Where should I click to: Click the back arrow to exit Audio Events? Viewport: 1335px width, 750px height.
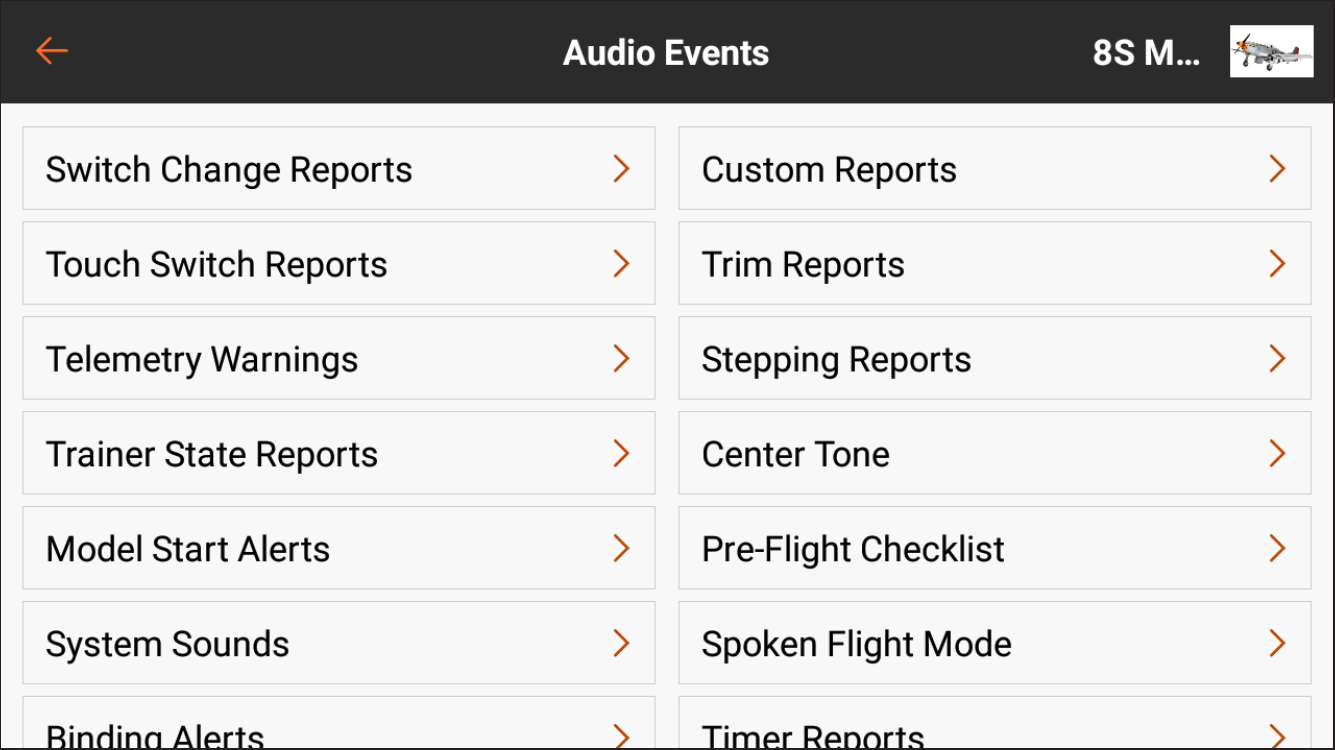coord(52,51)
